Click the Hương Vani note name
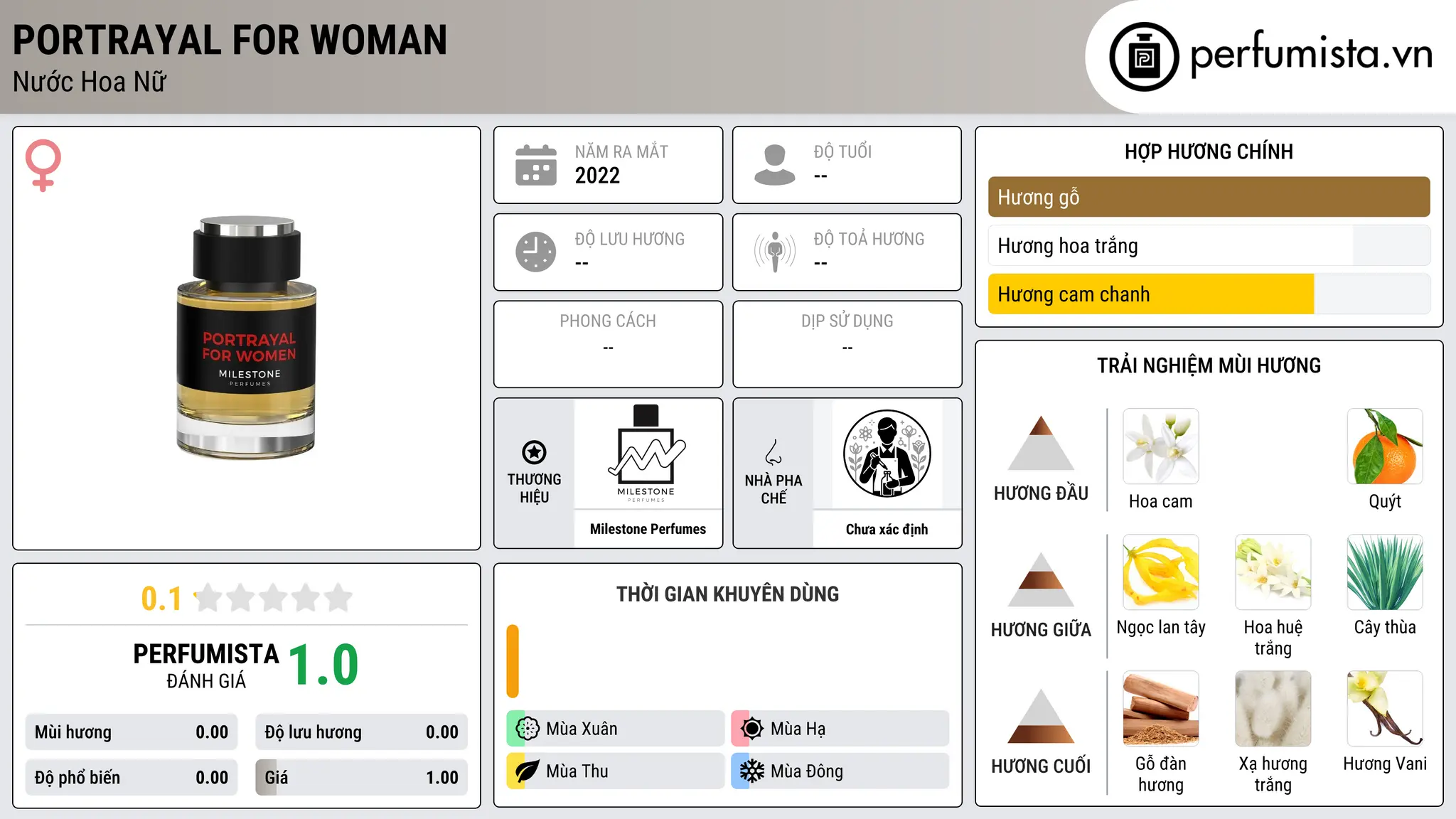 point(1385,764)
